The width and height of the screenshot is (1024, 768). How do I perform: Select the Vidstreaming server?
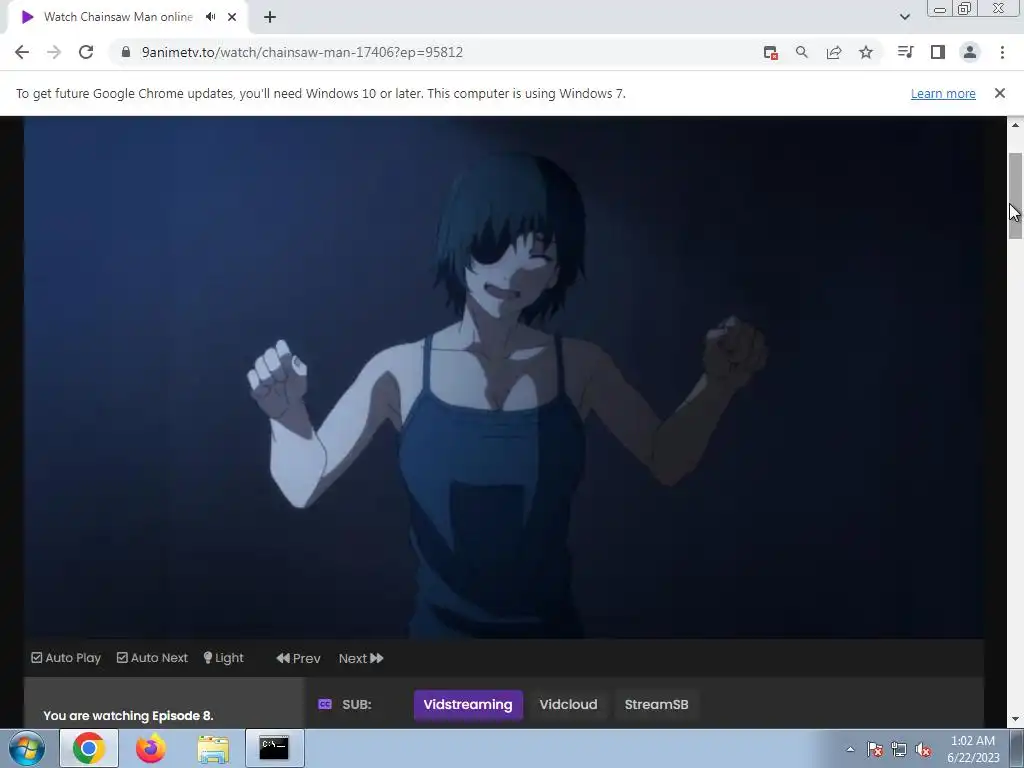tap(468, 705)
